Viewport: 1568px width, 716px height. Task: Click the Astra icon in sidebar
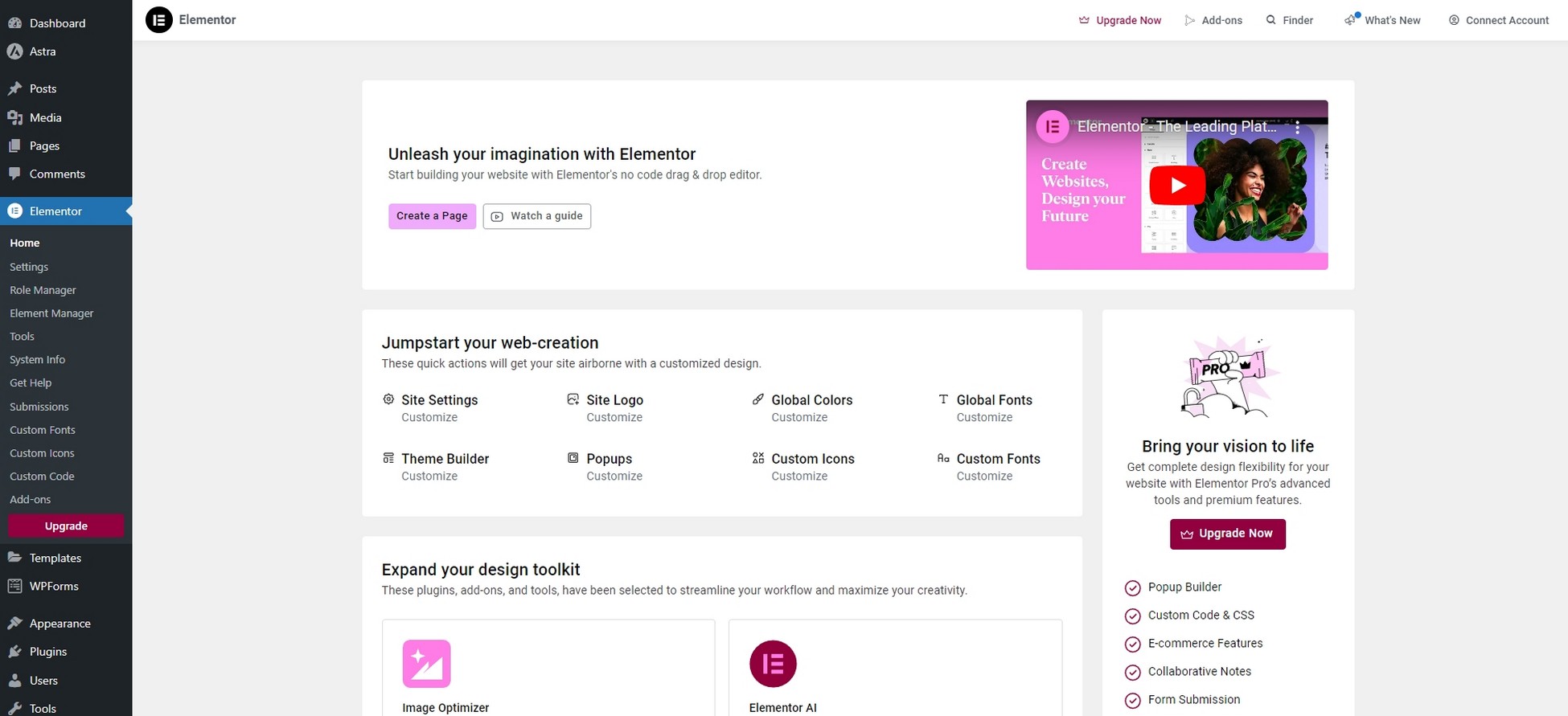point(14,51)
